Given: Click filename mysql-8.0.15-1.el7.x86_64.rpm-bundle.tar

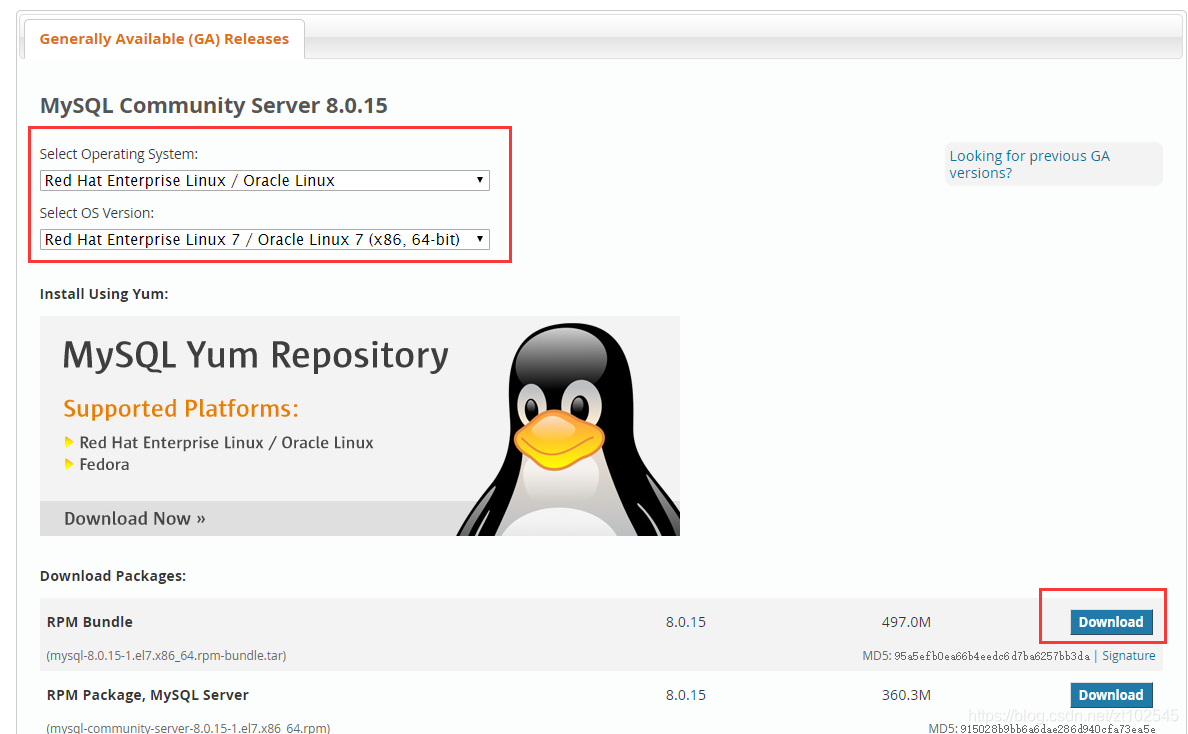Looking at the screenshot, I should 166,656.
